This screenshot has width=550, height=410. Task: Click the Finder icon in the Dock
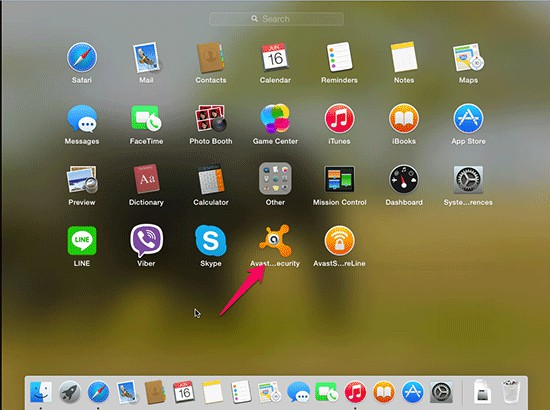click(x=41, y=392)
